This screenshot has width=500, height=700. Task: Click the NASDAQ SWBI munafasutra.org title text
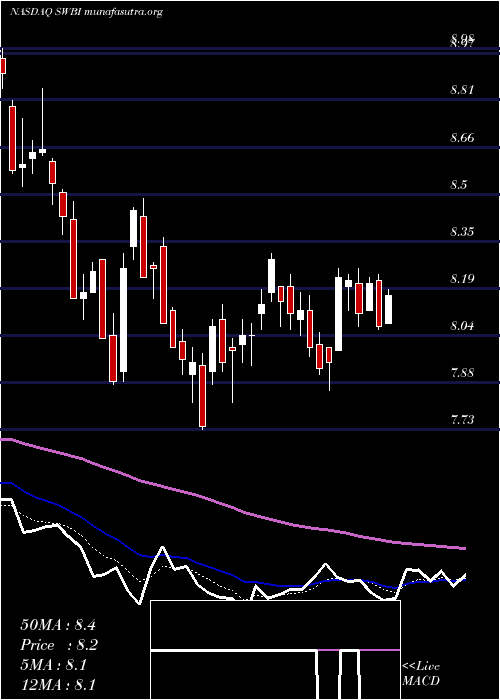point(85,12)
